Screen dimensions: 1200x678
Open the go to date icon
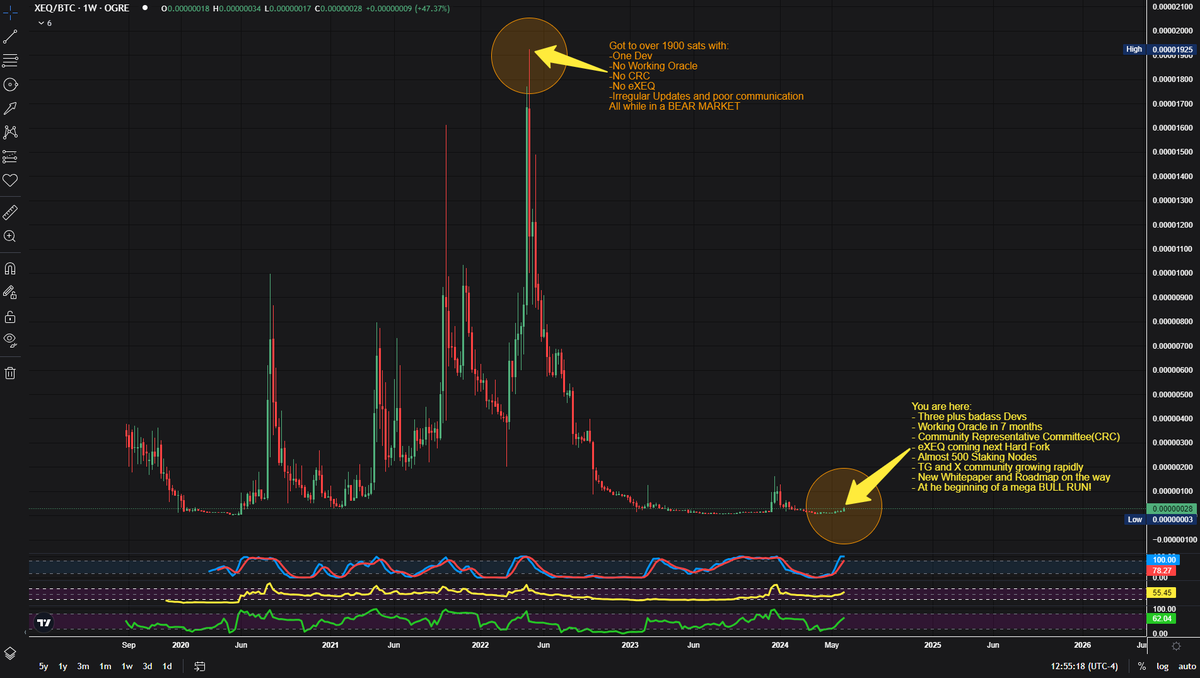(200, 666)
